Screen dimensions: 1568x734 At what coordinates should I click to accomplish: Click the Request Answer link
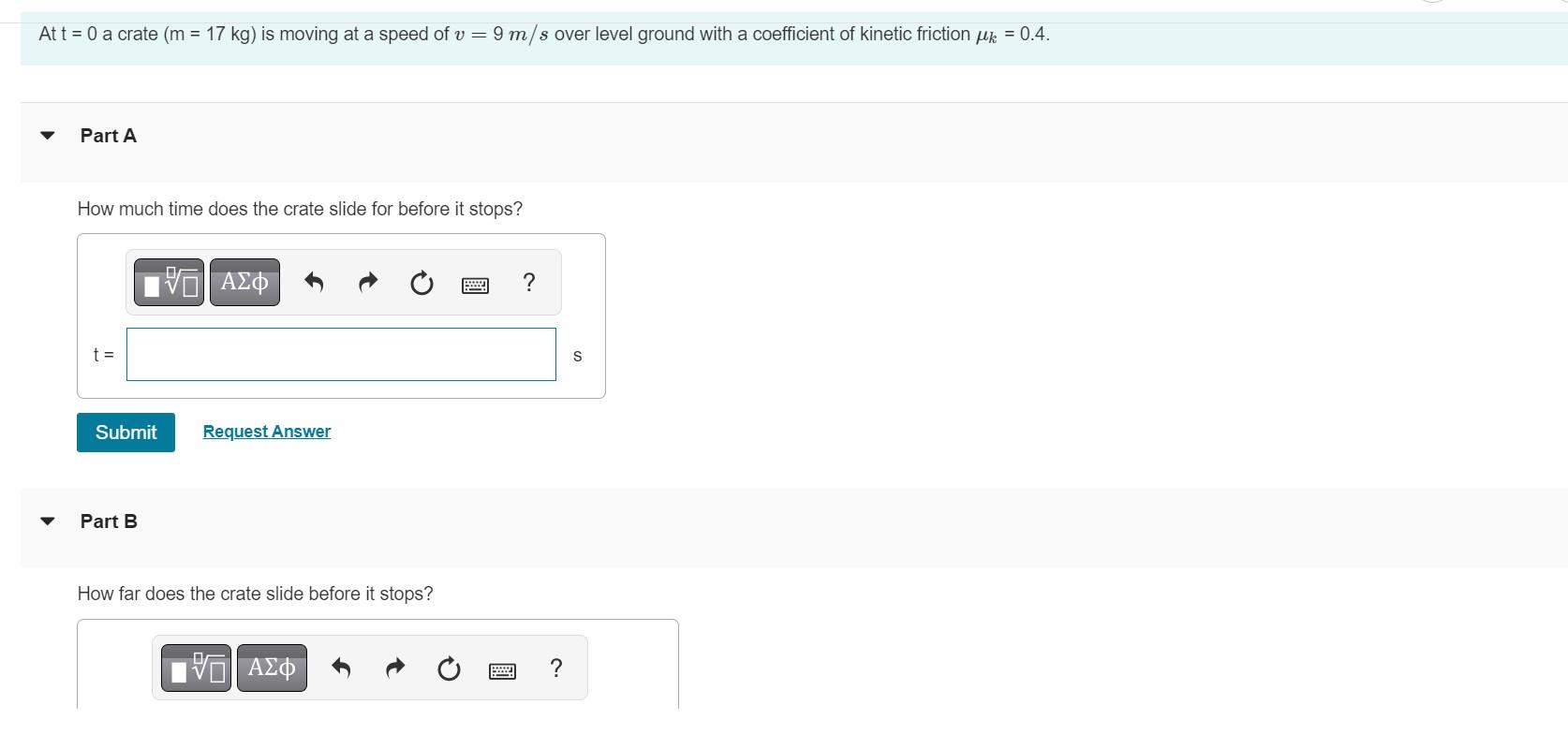coord(267,432)
